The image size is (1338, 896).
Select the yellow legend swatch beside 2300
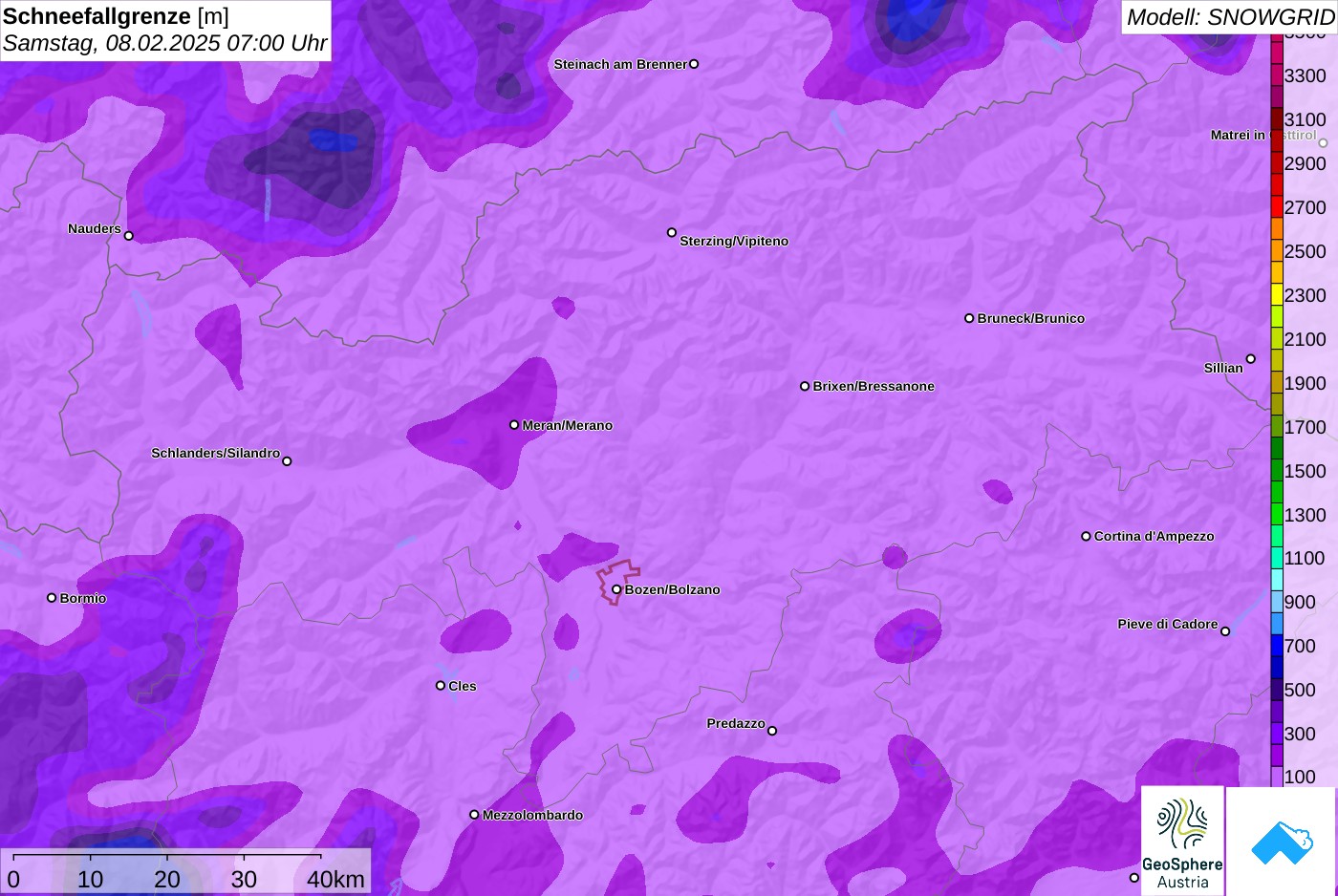click(1277, 295)
